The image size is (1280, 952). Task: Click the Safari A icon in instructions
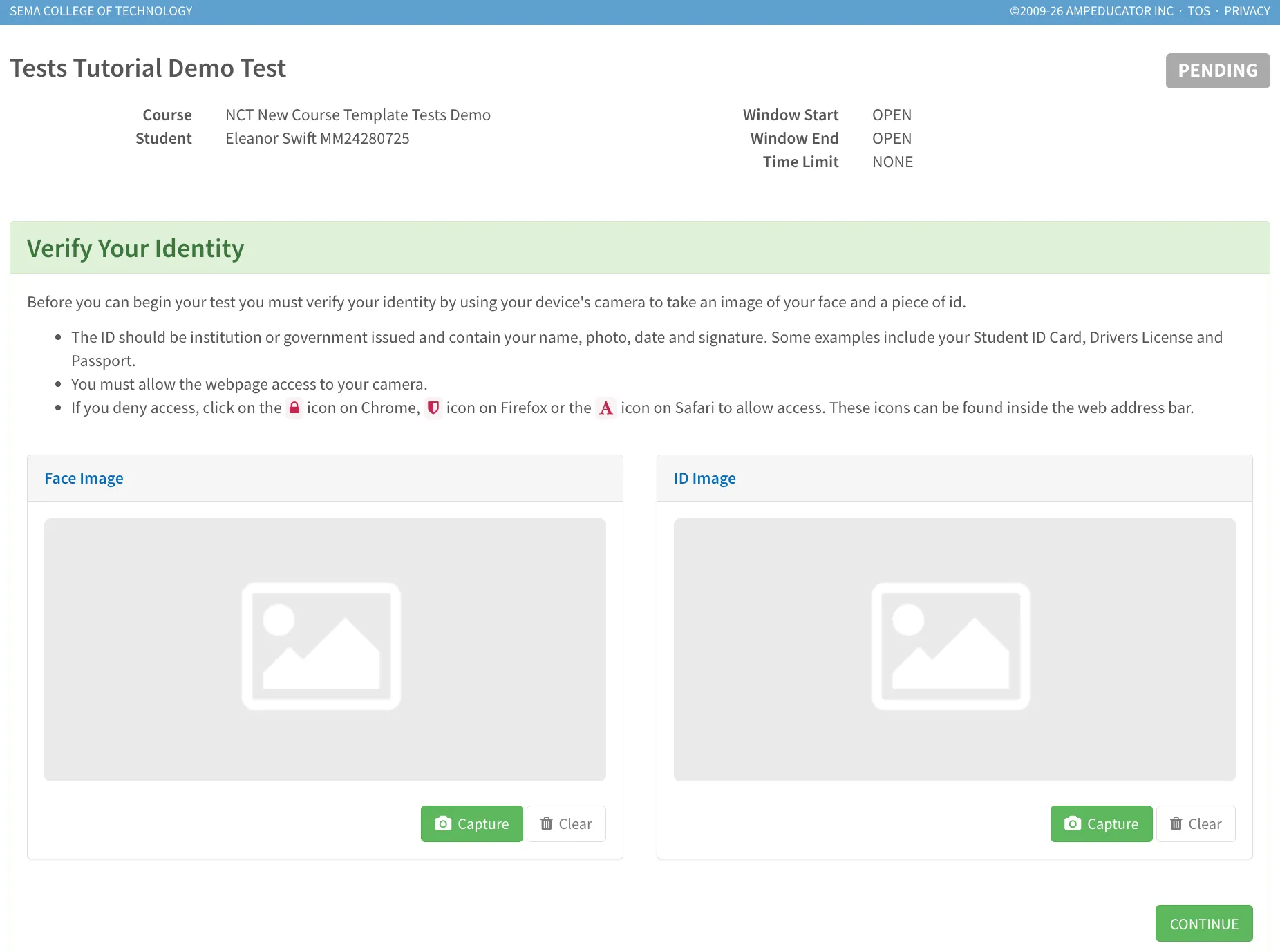point(606,408)
